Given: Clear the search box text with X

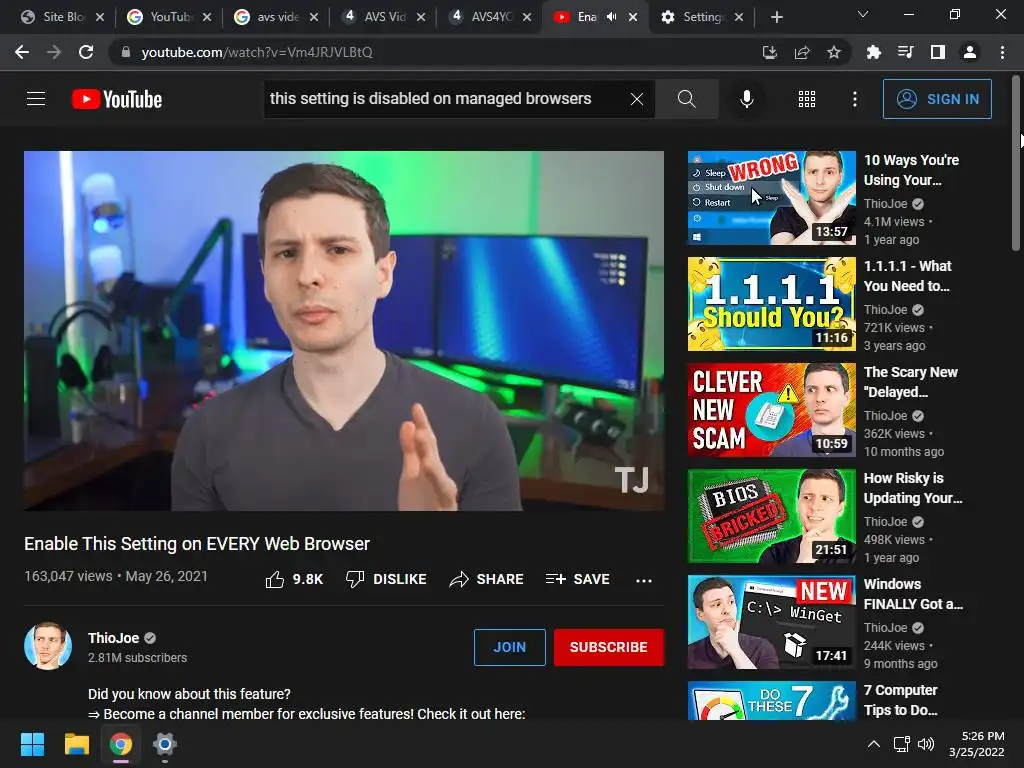Looking at the screenshot, I should point(637,99).
